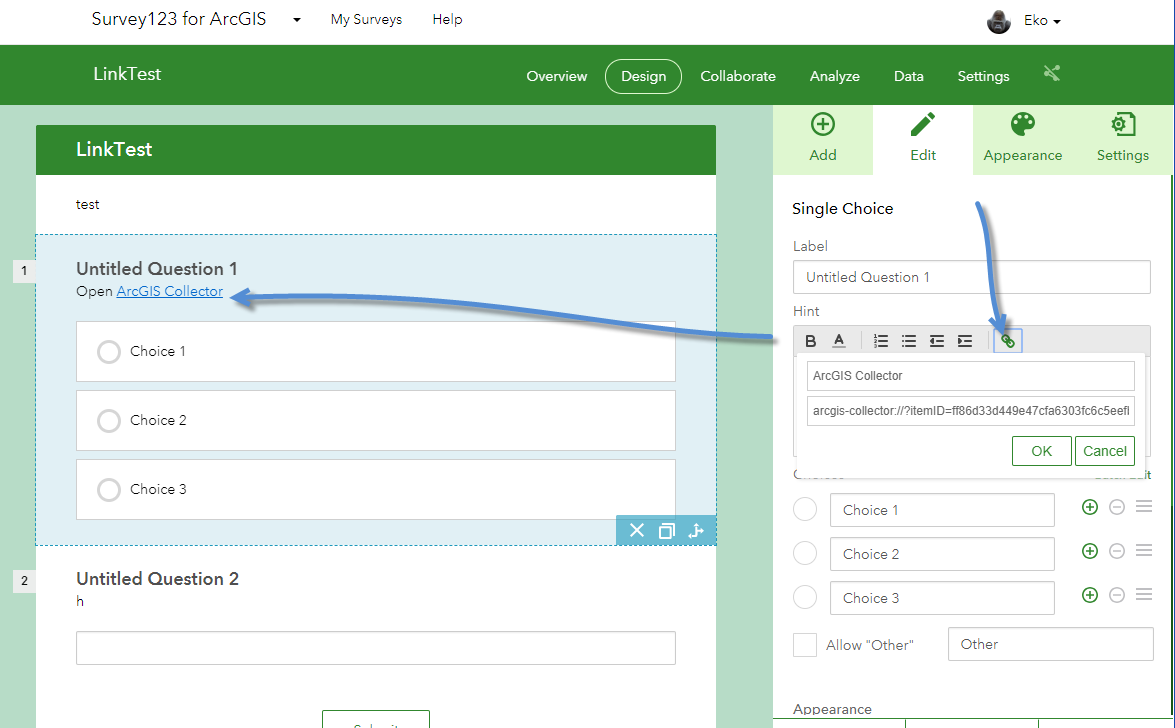The image size is (1175, 728).
Task: Go to the Collaborate tab
Action: pos(737,76)
